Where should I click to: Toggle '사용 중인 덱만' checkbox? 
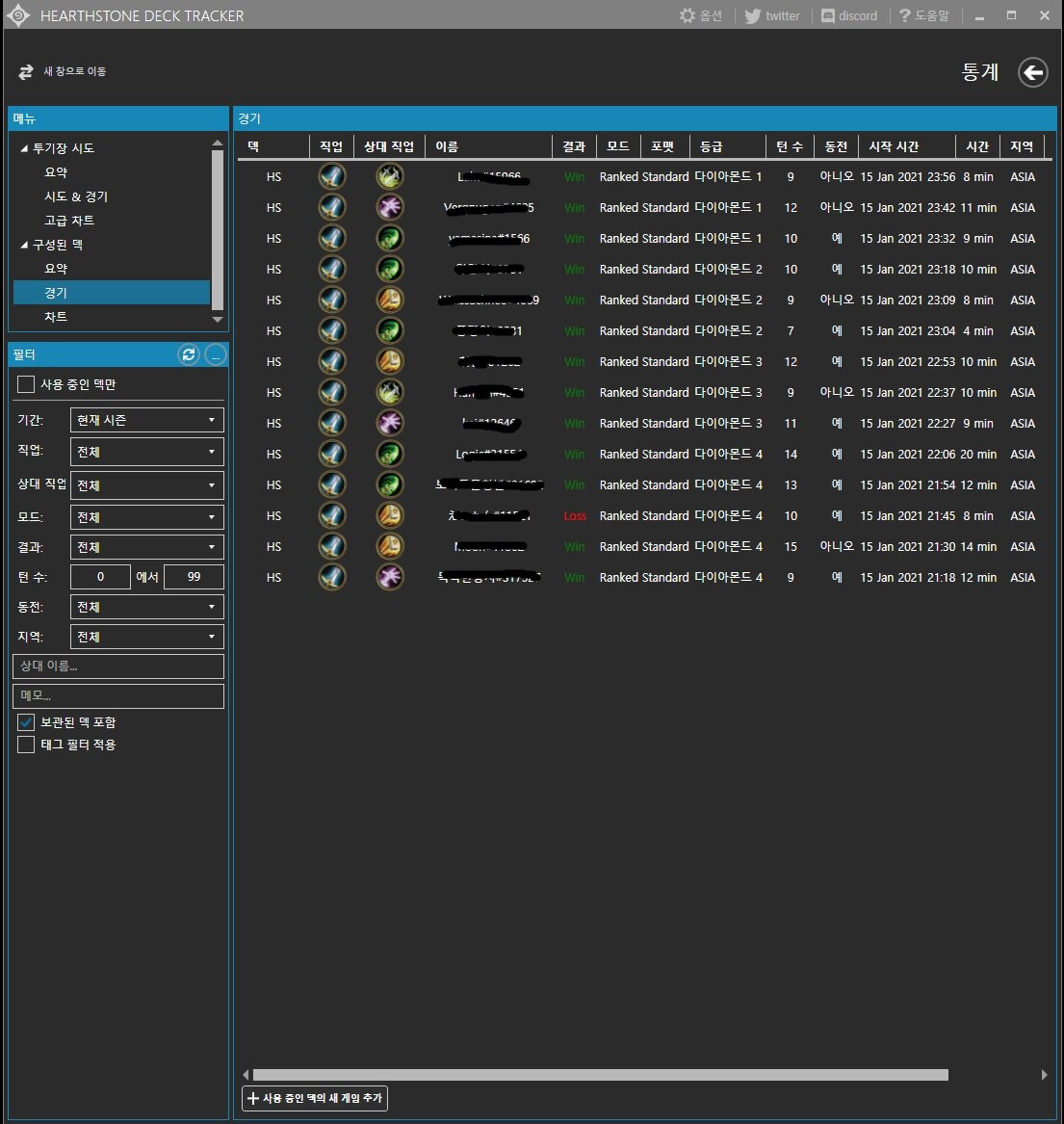click(x=26, y=384)
